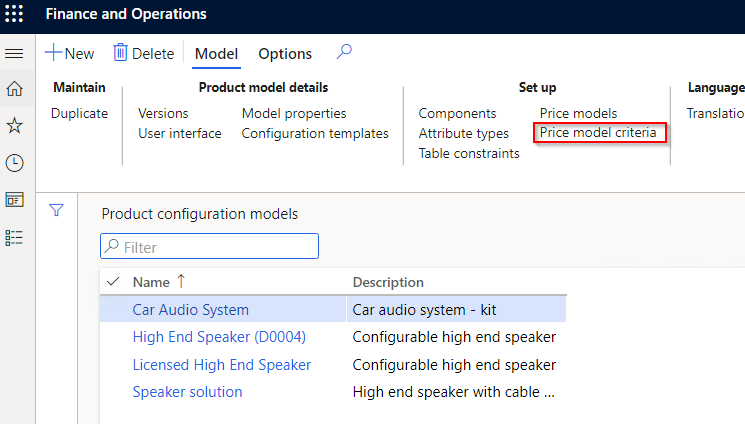Image resolution: width=745 pixels, height=425 pixels.
Task: Switch to the Options tab
Action: click(x=285, y=54)
